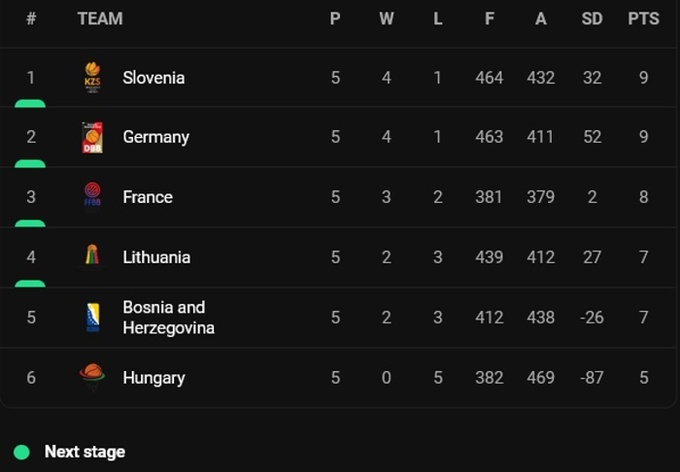Select the Lithuania team name
The height and width of the screenshot is (472, 680).
(156, 257)
